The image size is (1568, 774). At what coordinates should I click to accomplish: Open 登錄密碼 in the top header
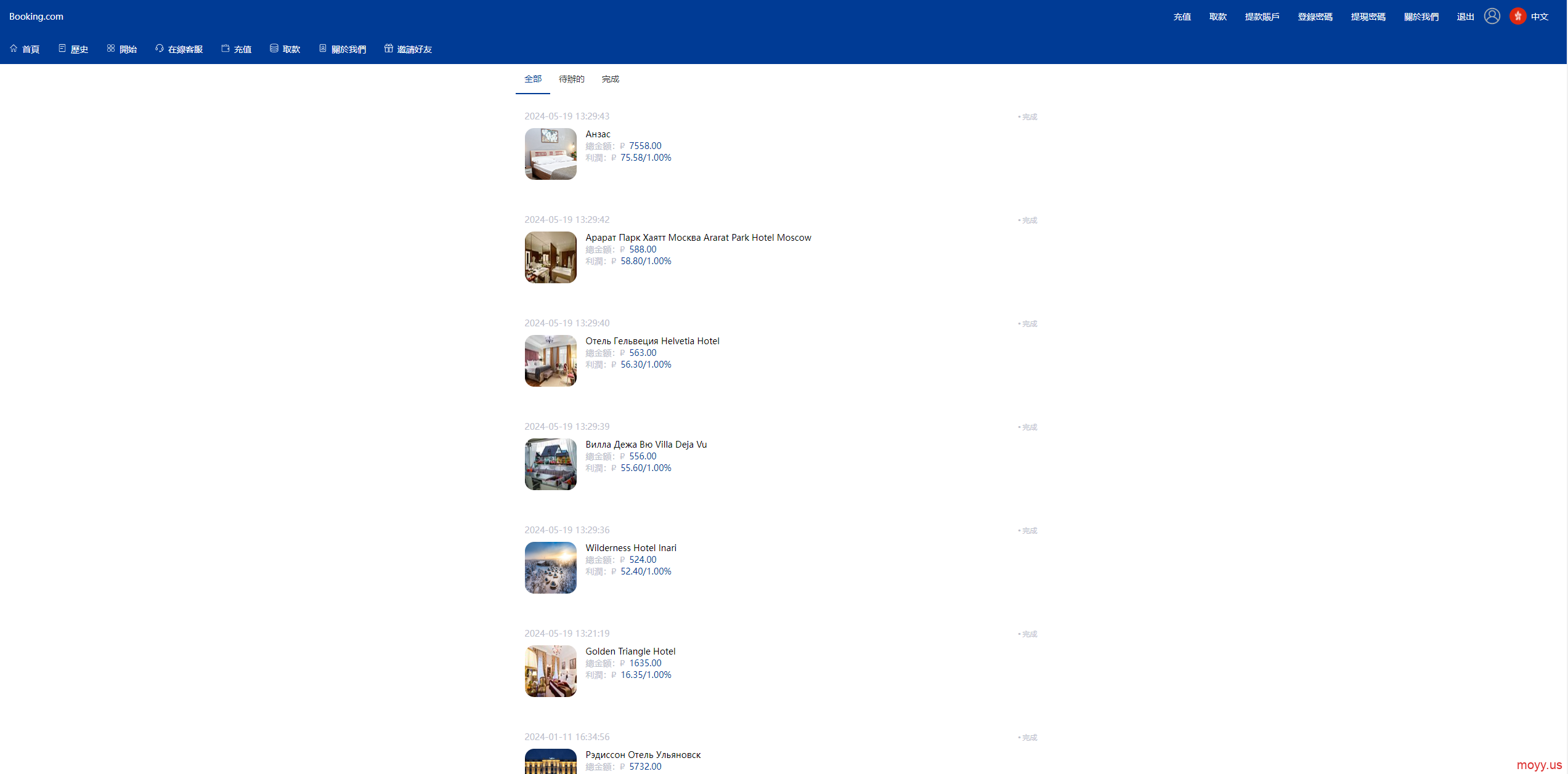coord(1315,17)
